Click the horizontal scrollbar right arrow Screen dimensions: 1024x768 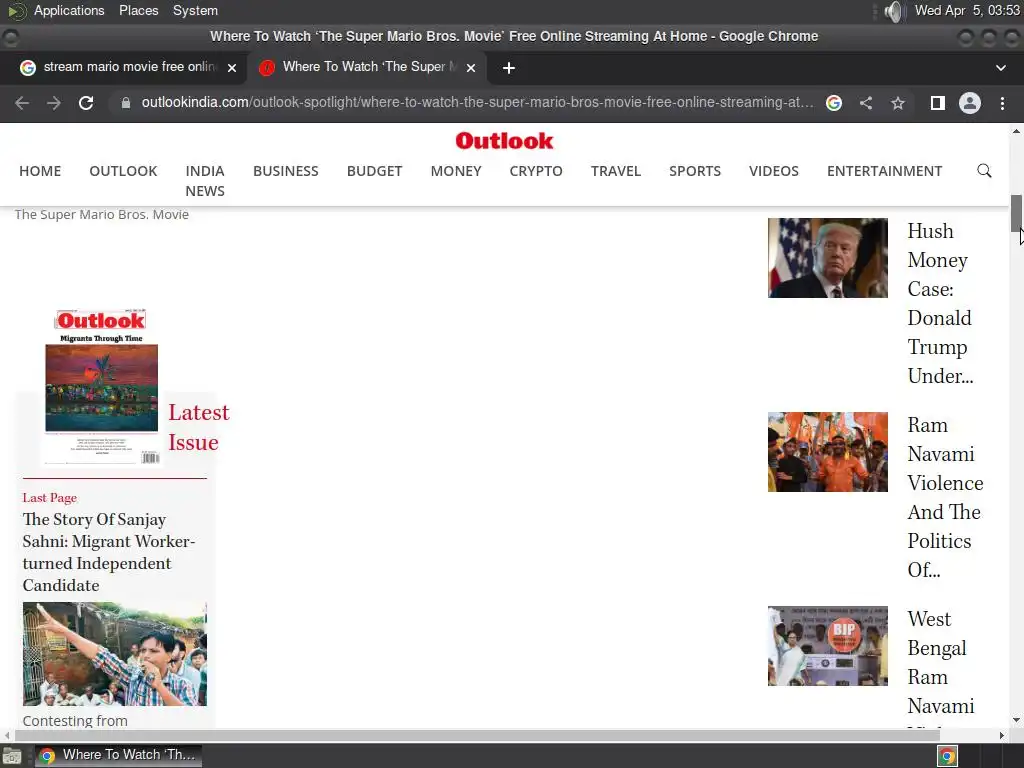point(1002,735)
